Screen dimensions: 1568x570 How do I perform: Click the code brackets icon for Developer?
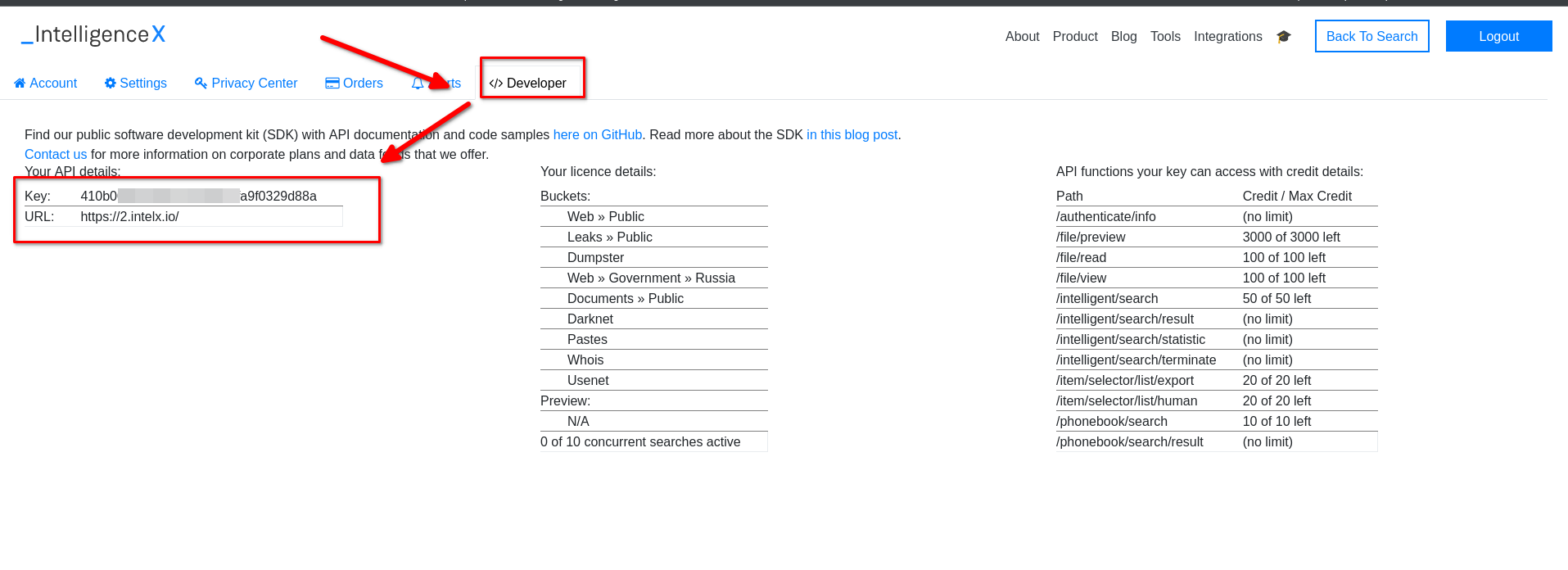click(x=495, y=84)
